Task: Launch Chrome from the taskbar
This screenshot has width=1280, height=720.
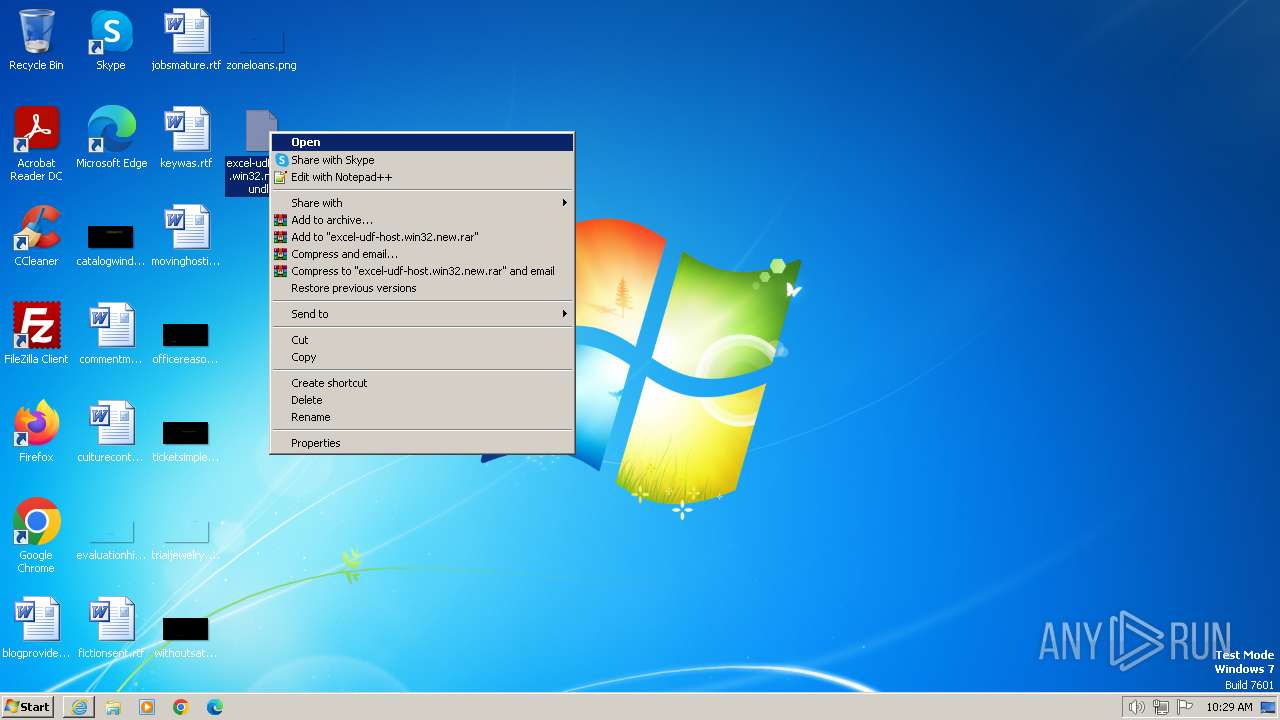Action: click(181, 707)
